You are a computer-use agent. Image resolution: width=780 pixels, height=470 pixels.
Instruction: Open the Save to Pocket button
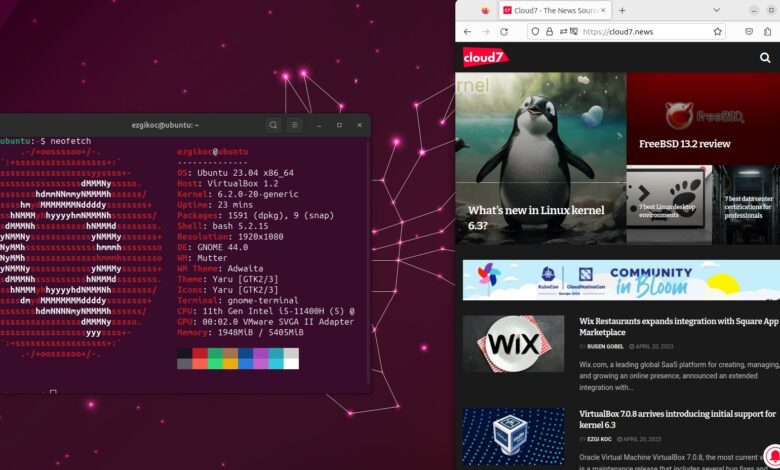749,31
